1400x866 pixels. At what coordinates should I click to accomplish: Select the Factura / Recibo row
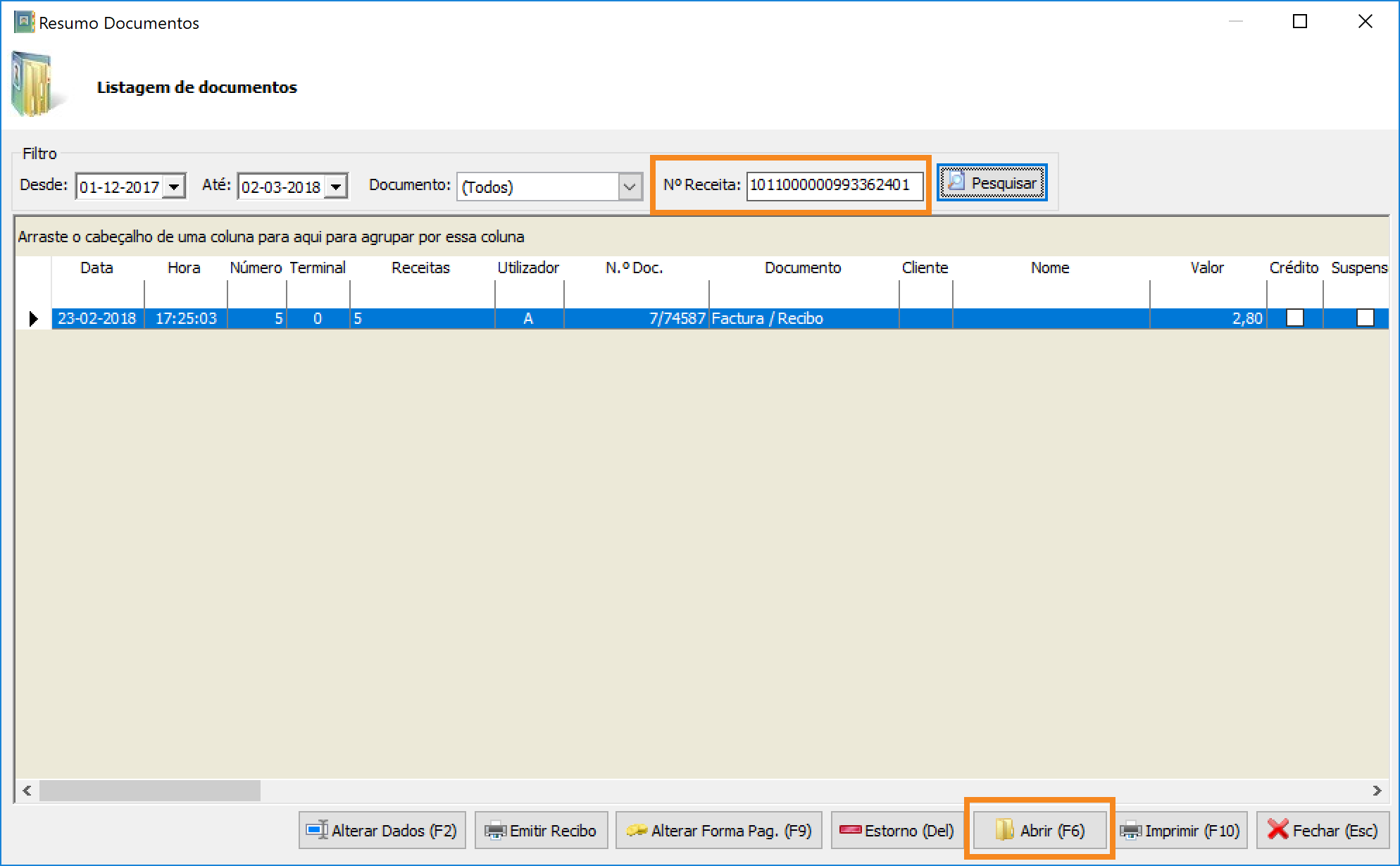[x=767, y=318]
